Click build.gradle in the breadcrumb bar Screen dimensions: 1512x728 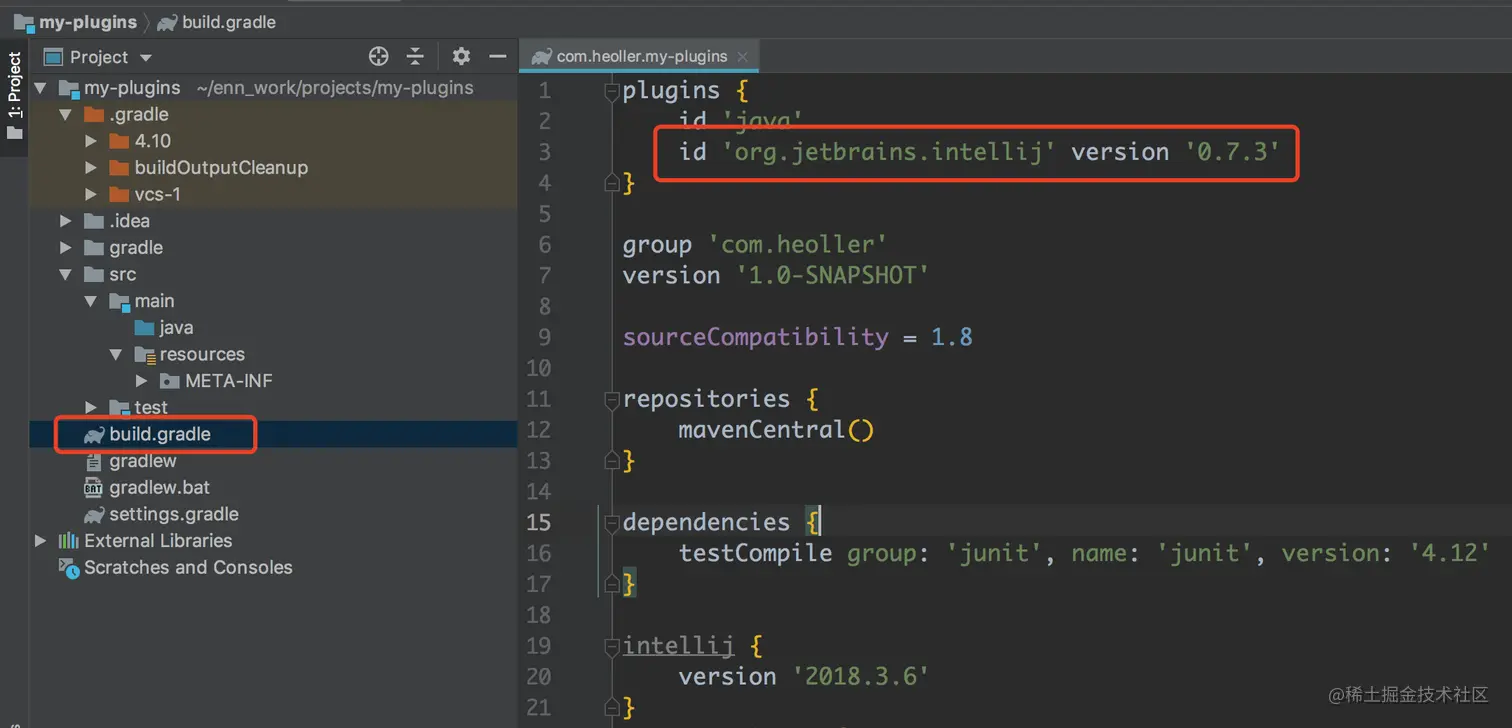(x=228, y=21)
